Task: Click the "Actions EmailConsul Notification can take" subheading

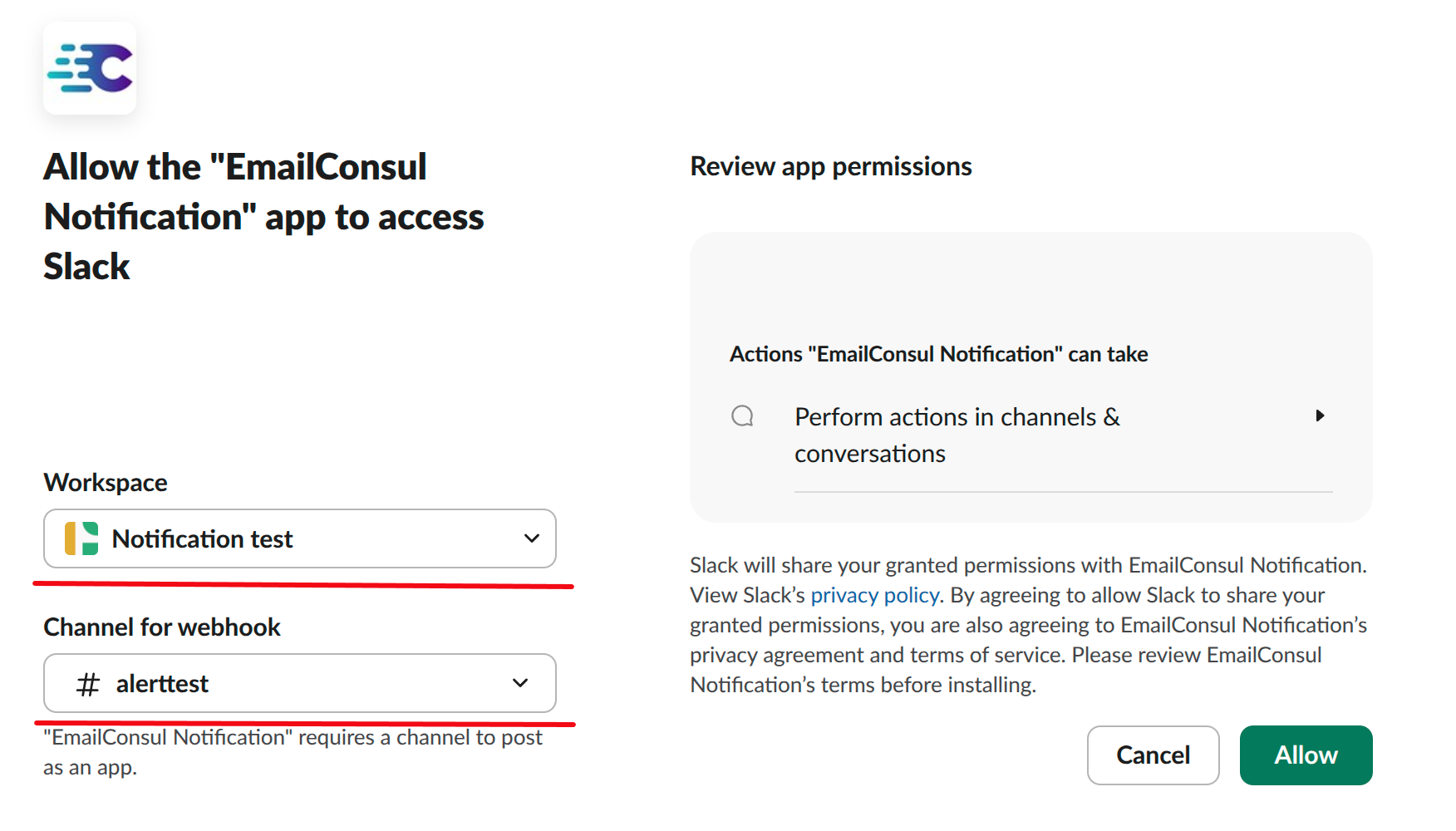Action: coord(938,354)
